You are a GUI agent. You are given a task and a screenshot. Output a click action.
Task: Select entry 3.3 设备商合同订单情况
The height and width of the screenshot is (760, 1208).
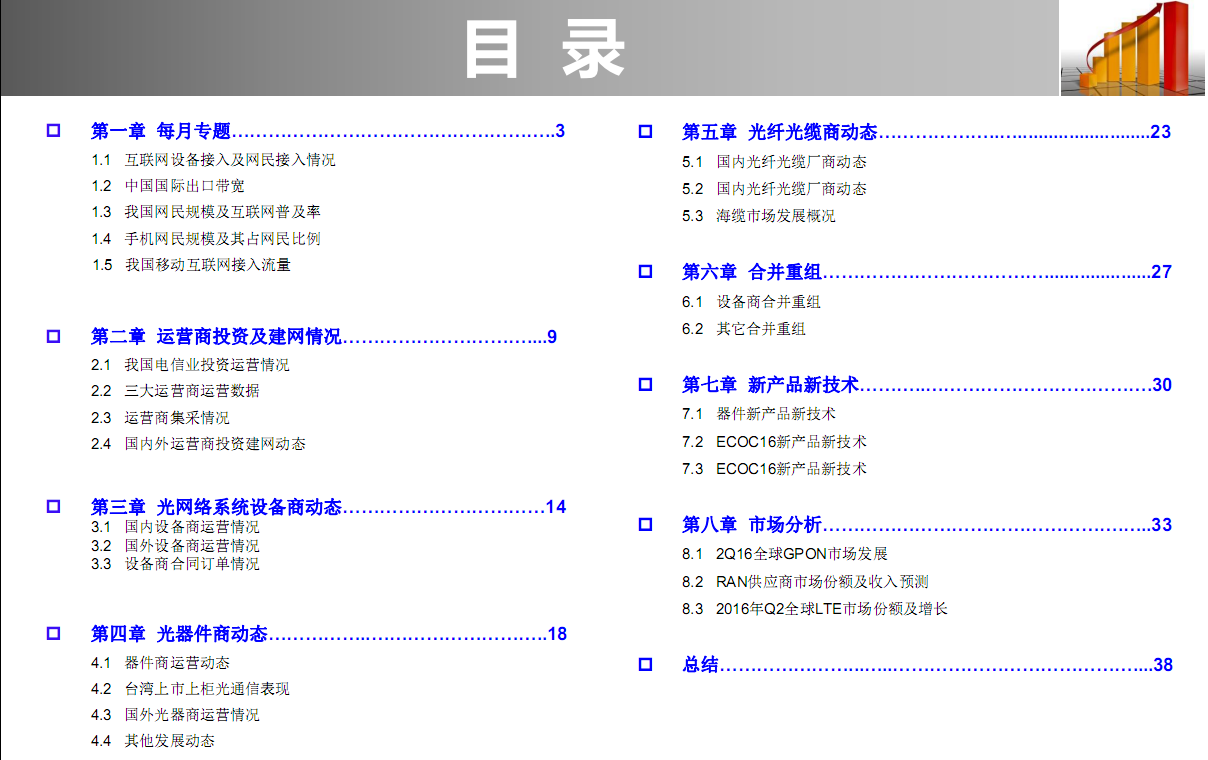(x=191, y=564)
